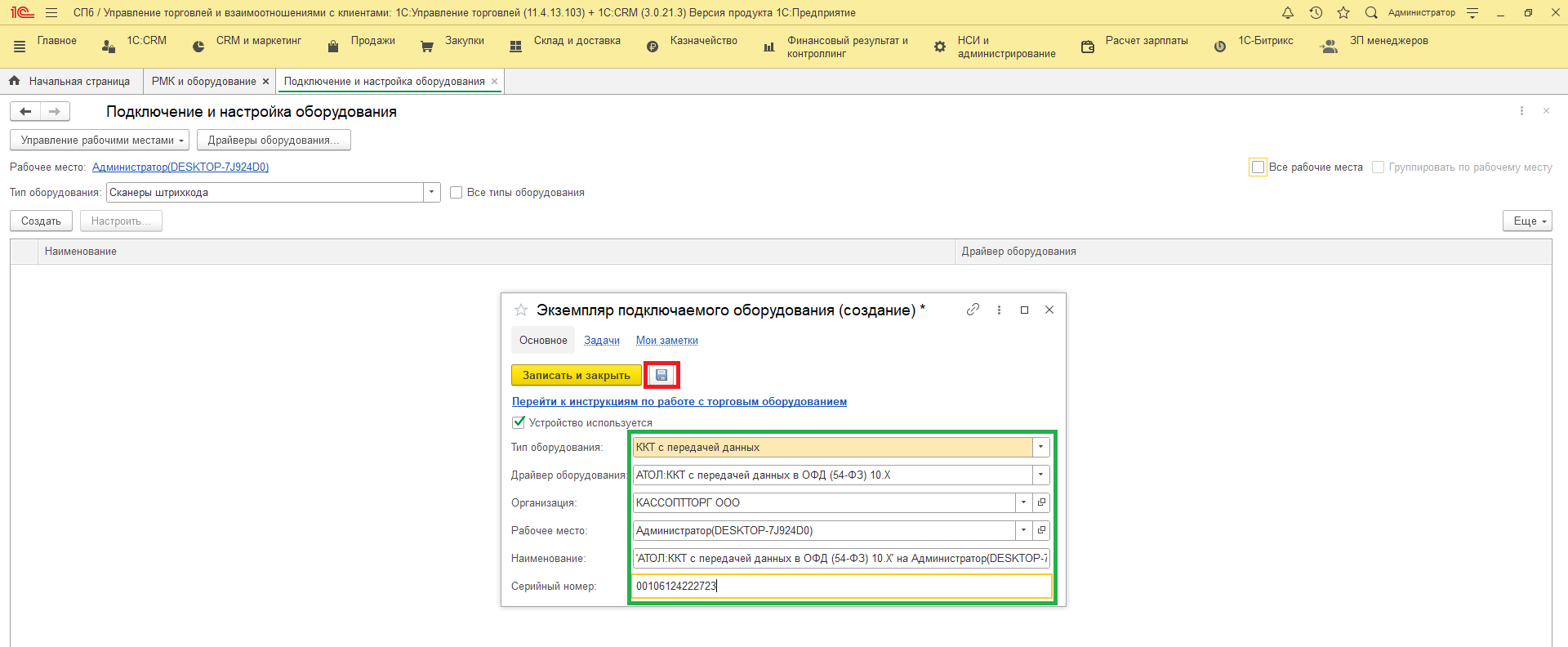The height and width of the screenshot is (647, 1568).
Task: Copy link using the chain icon in dialog
Action: coord(973,310)
